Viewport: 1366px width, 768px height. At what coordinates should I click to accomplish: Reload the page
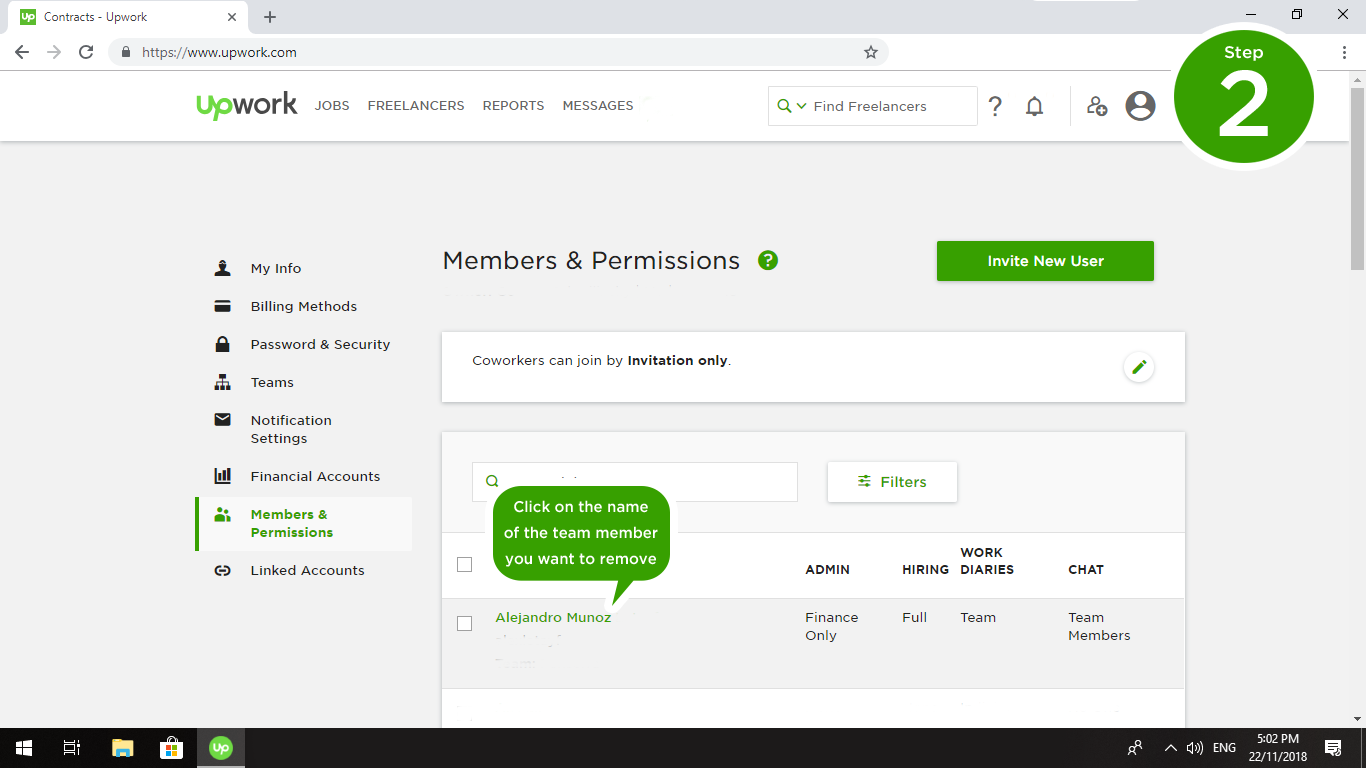point(86,52)
